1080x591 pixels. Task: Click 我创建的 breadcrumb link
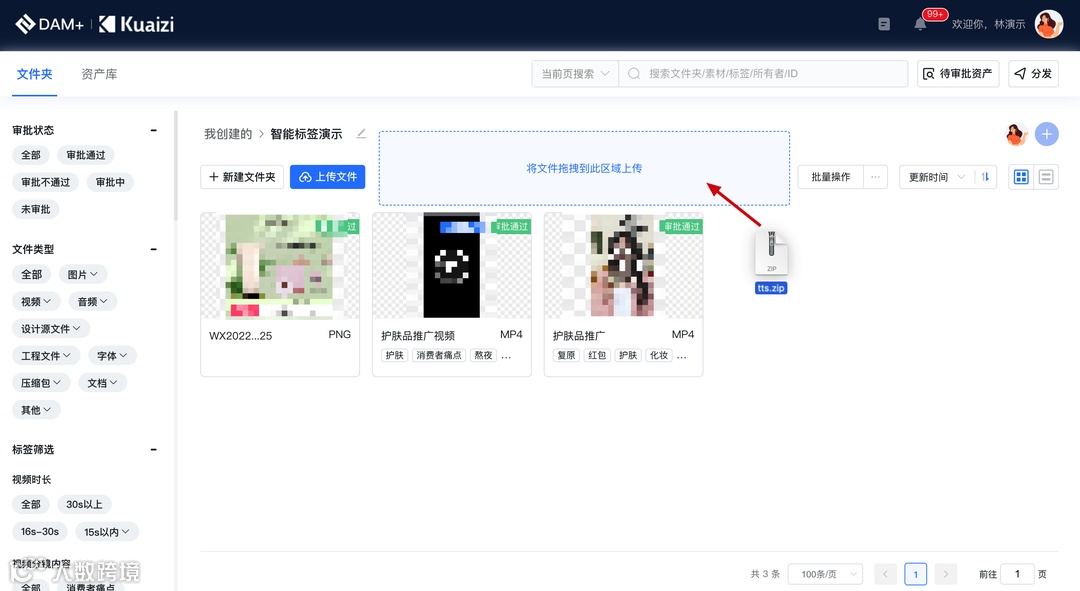pos(228,134)
